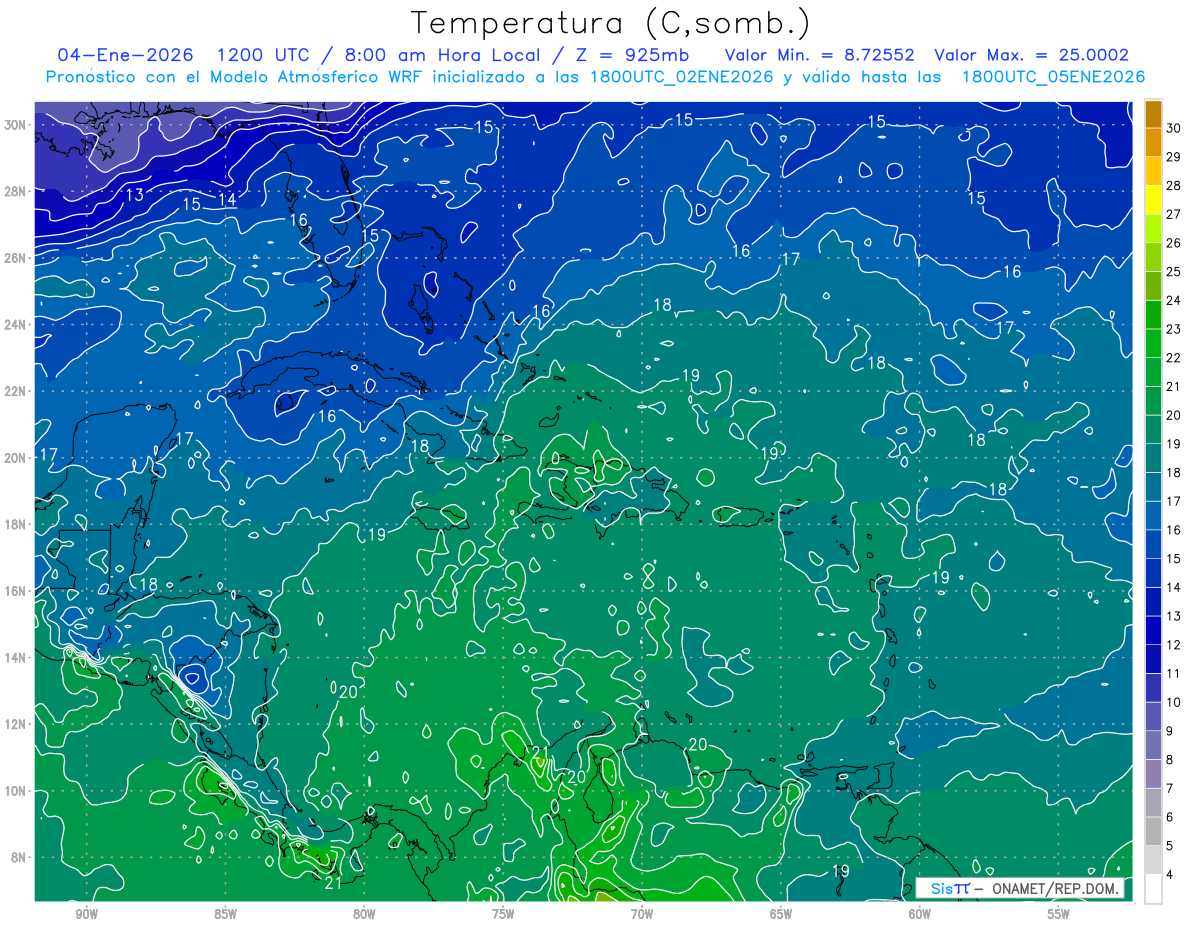Click the '30N' latitude label

[16, 124]
